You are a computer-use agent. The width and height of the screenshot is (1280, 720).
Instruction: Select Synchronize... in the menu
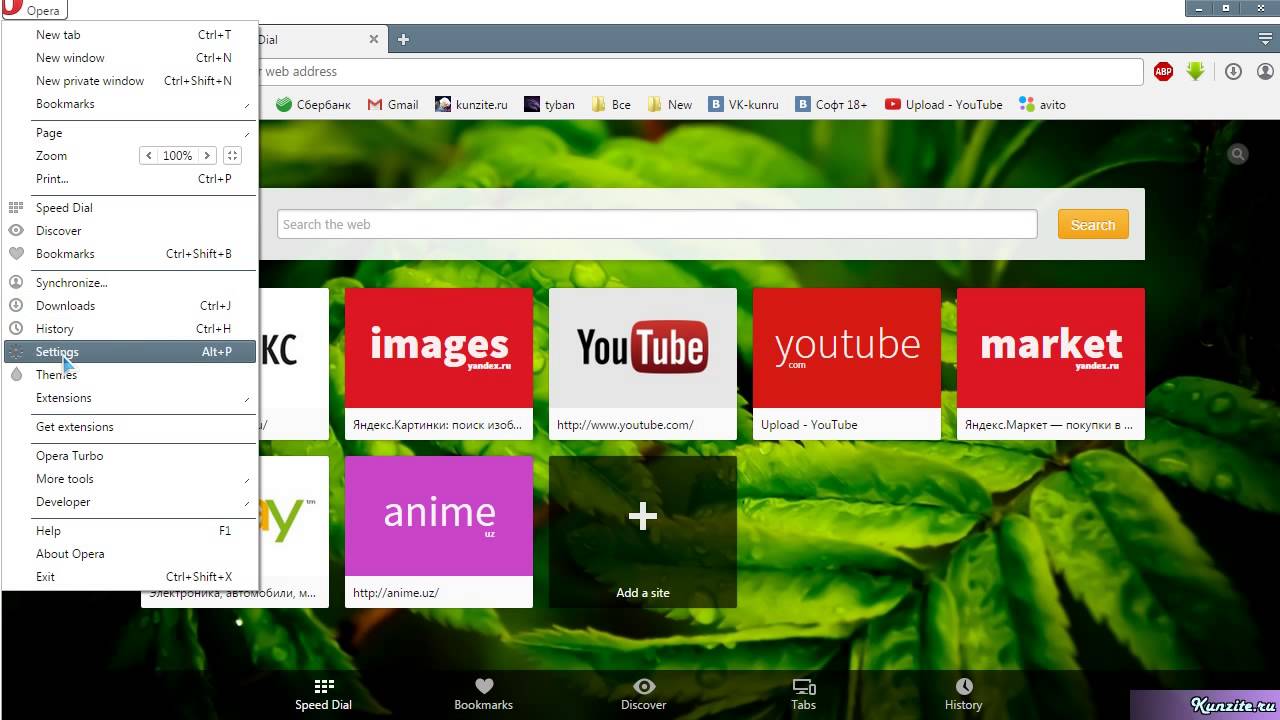130,283
